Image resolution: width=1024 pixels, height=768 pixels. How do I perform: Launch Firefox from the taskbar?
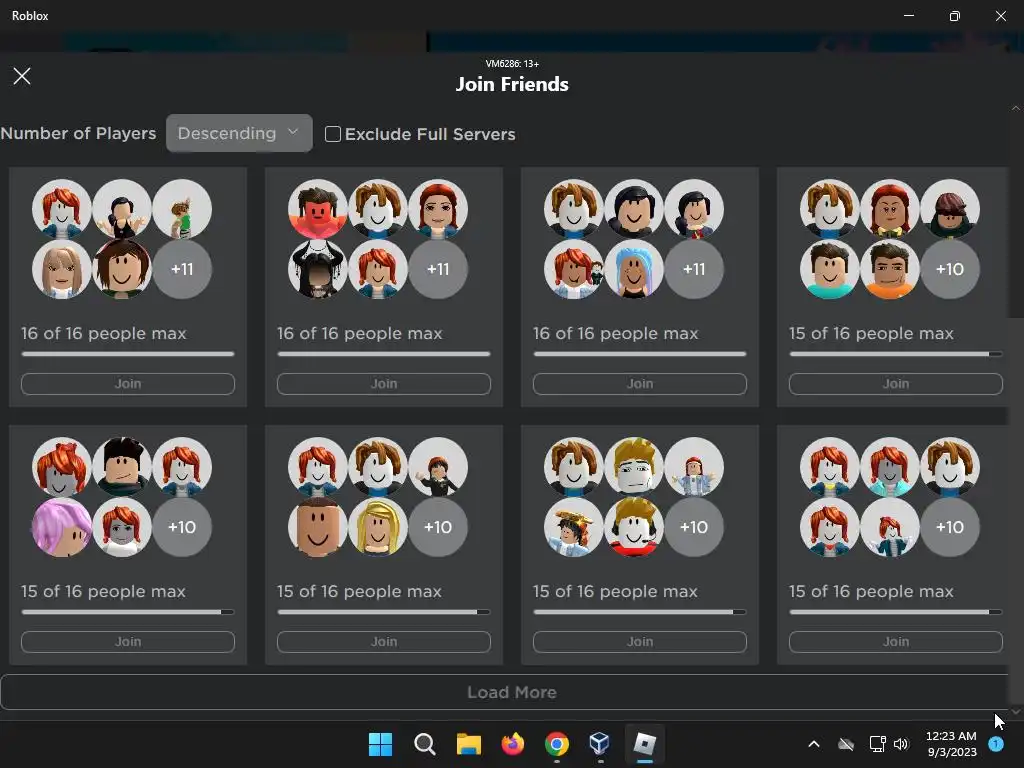click(x=513, y=744)
